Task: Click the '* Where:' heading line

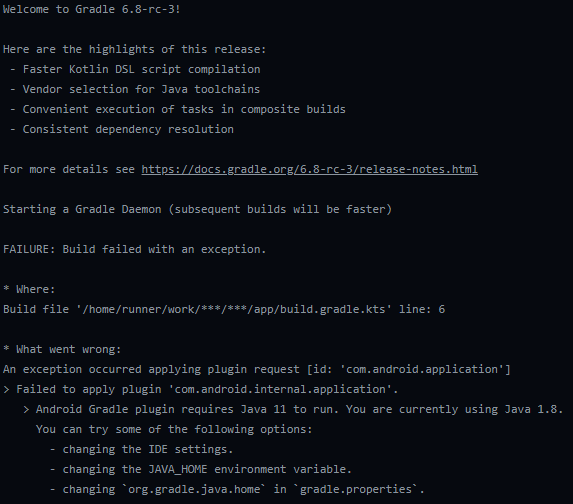Action: [x=29, y=289]
